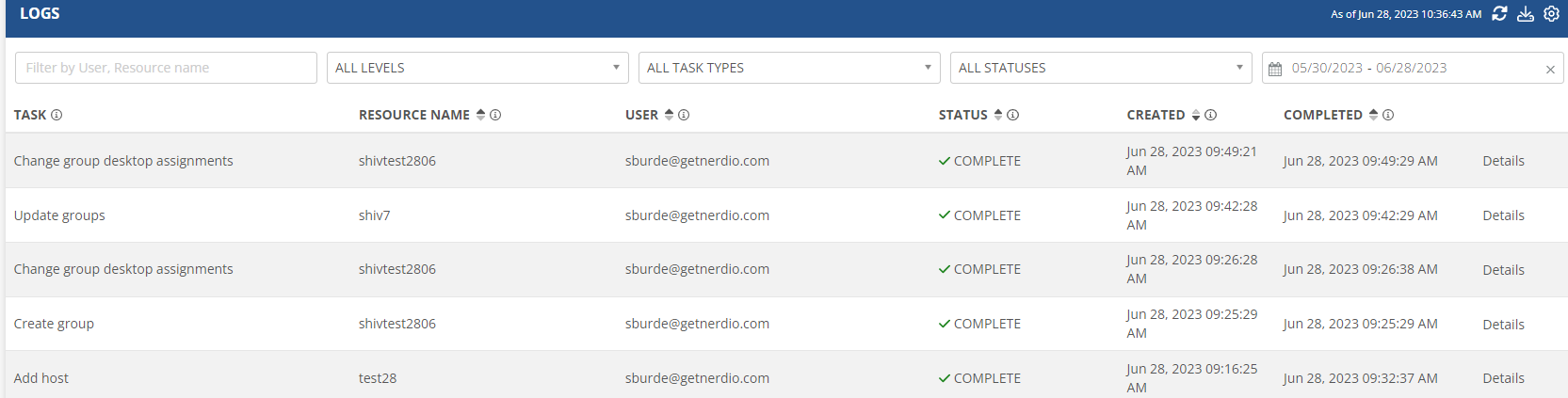The width and height of the screenshot is (1568, 398).
Task: Clear the date range with the X
Action: pyautogui.click(x=1550, y=69)
